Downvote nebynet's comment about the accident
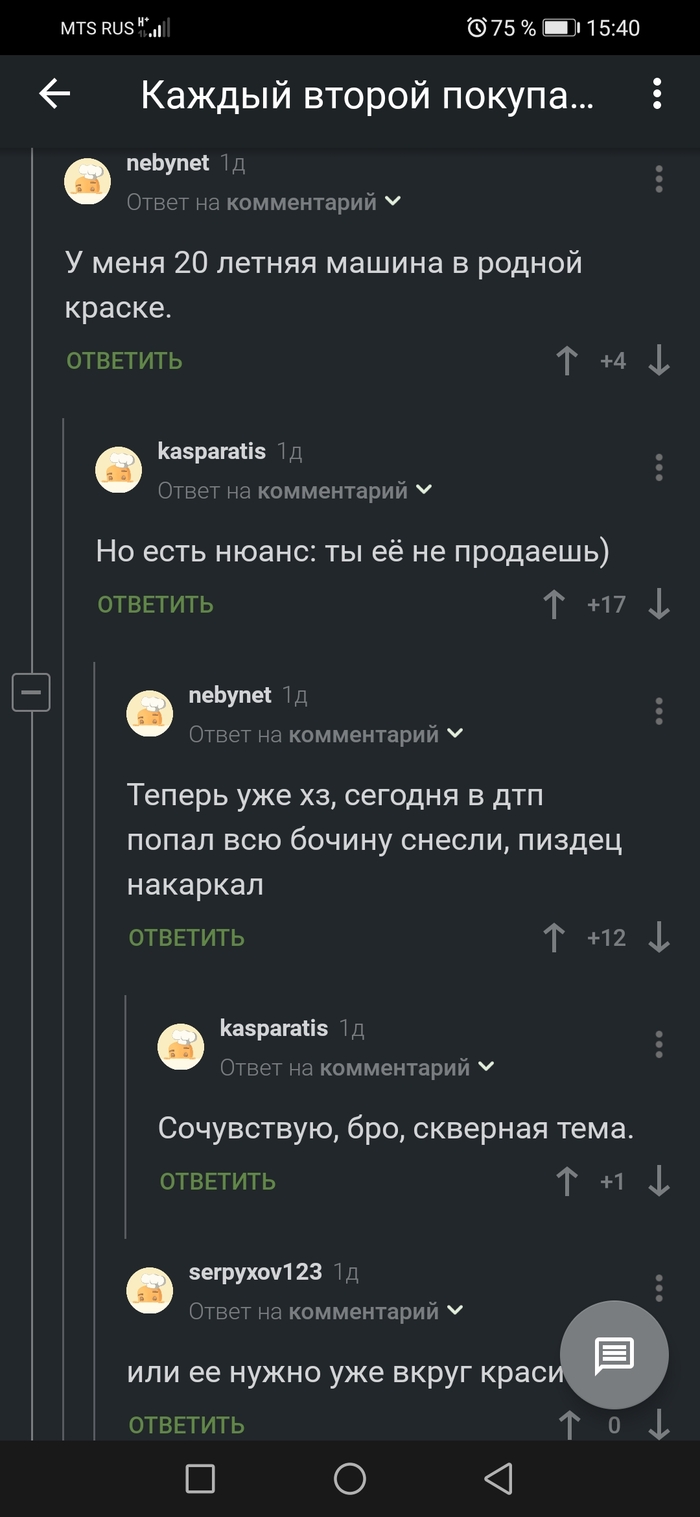This screenshot has height=1517, width=700. pyautogui.click(x=658, y=937)
